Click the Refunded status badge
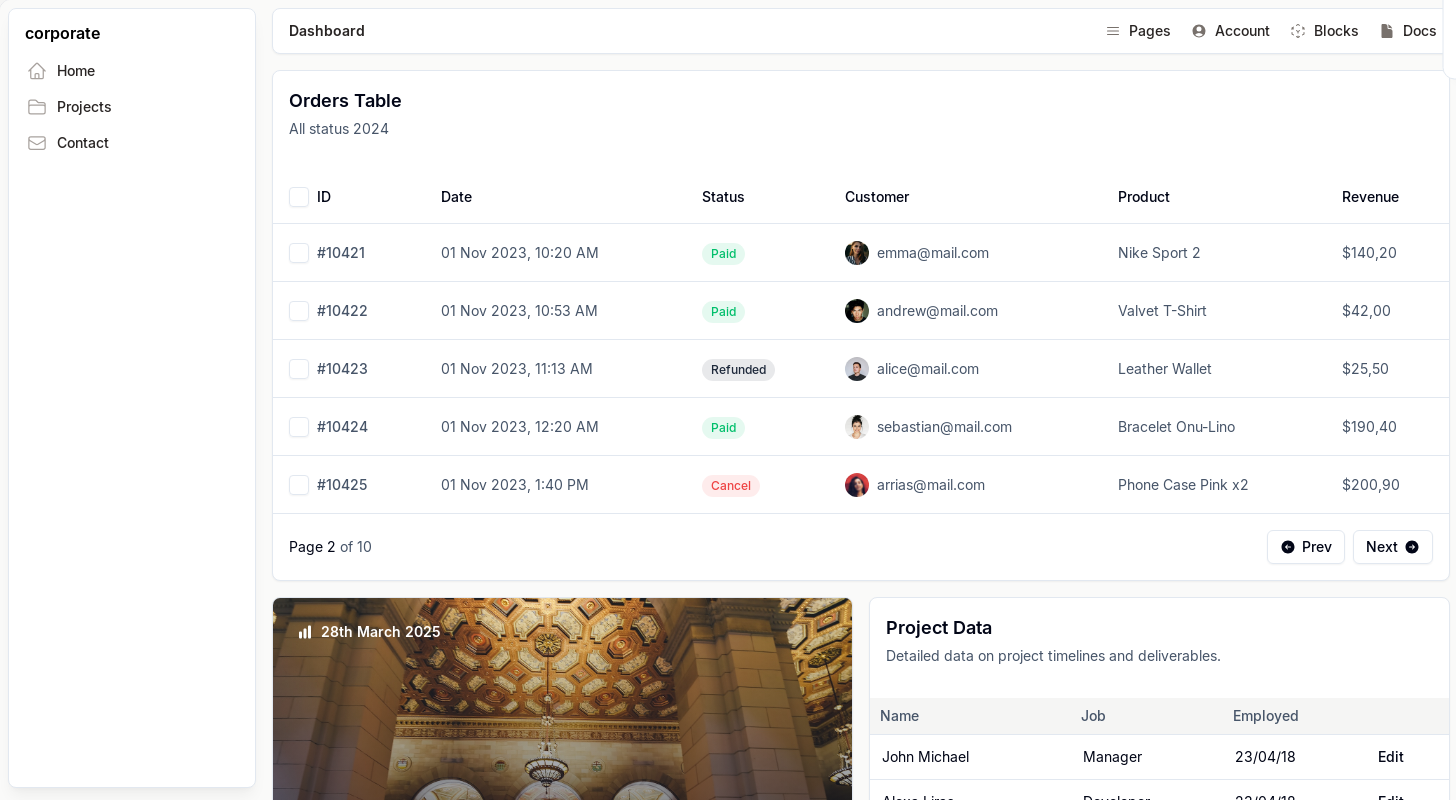This screenshot has height=800, width=1456. pyautogui.click(x=738, y=370)
